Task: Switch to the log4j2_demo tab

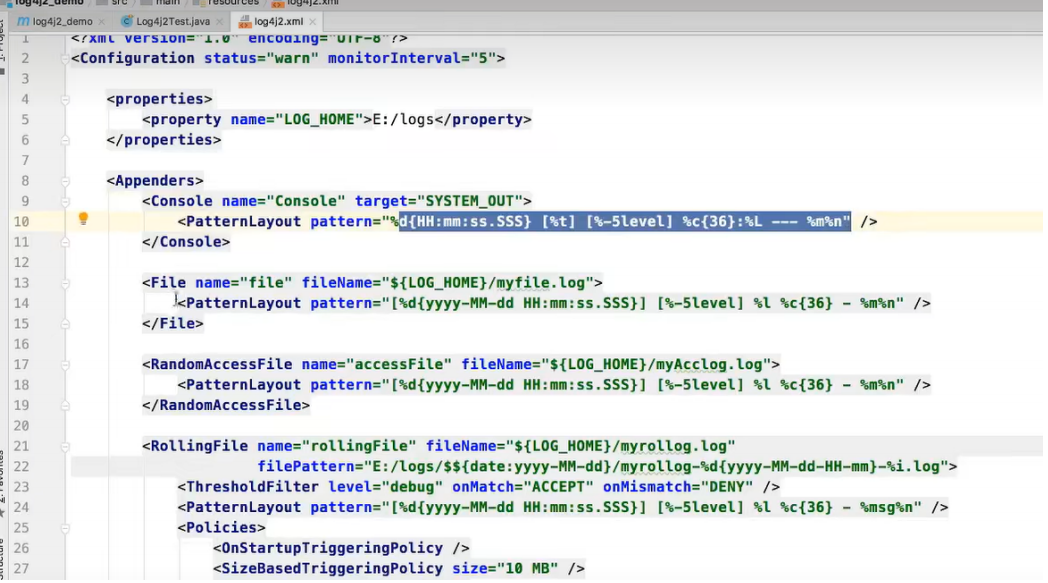Action: pyautogui.click(x=62, y=21)
